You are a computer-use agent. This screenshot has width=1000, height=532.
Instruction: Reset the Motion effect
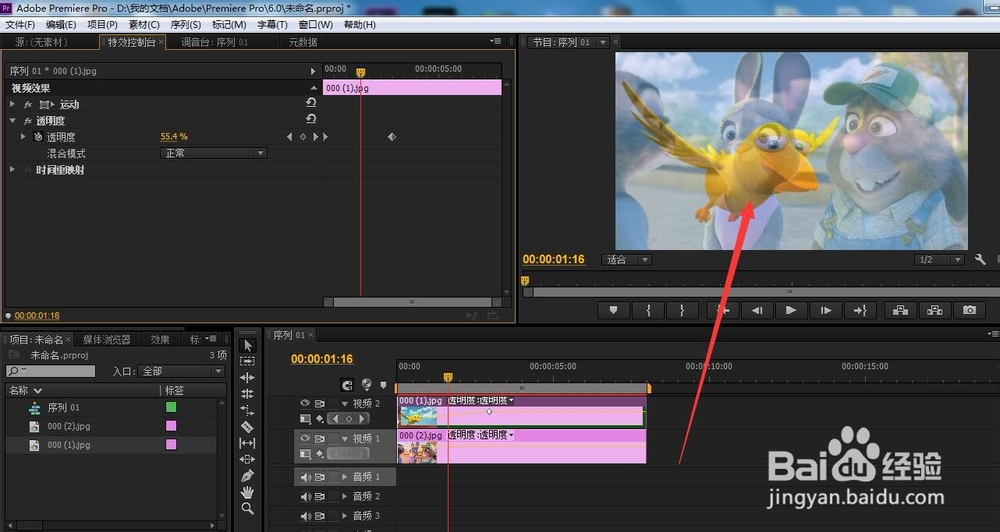click(x=311, y=103)
